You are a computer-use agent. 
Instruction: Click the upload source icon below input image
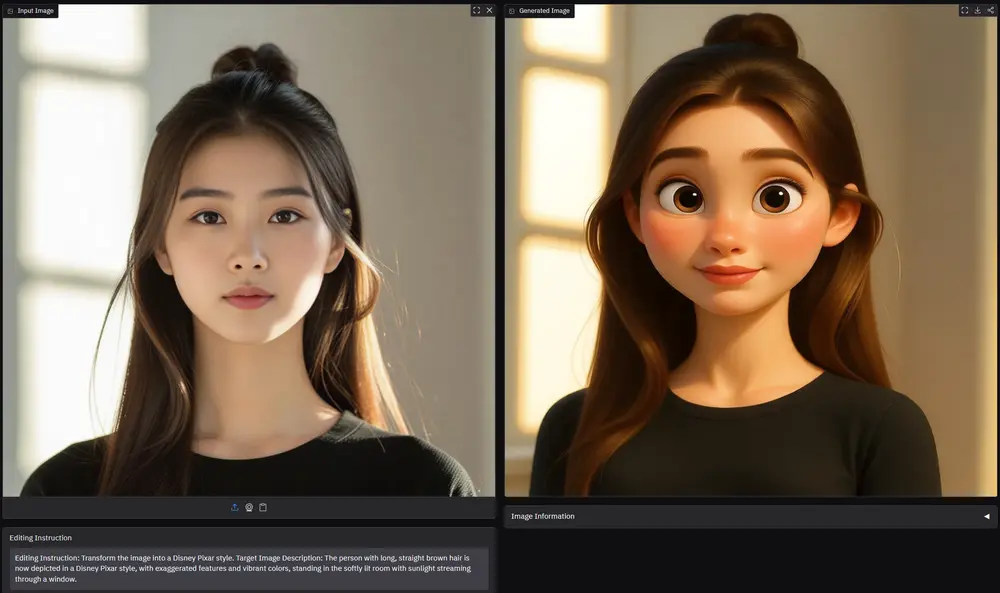(x=235, y=508)
